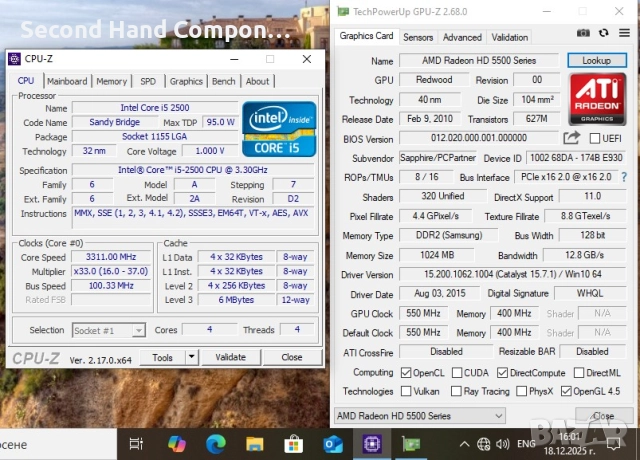Toggle the OpenCL checkbox
Screen dimensions: 640x460
coord(406,373)
